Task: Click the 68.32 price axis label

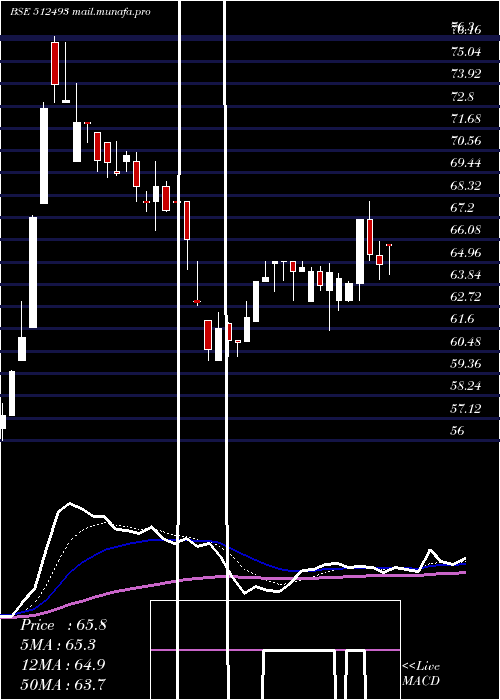Action: pyautogui.click(x=466, y=185)
